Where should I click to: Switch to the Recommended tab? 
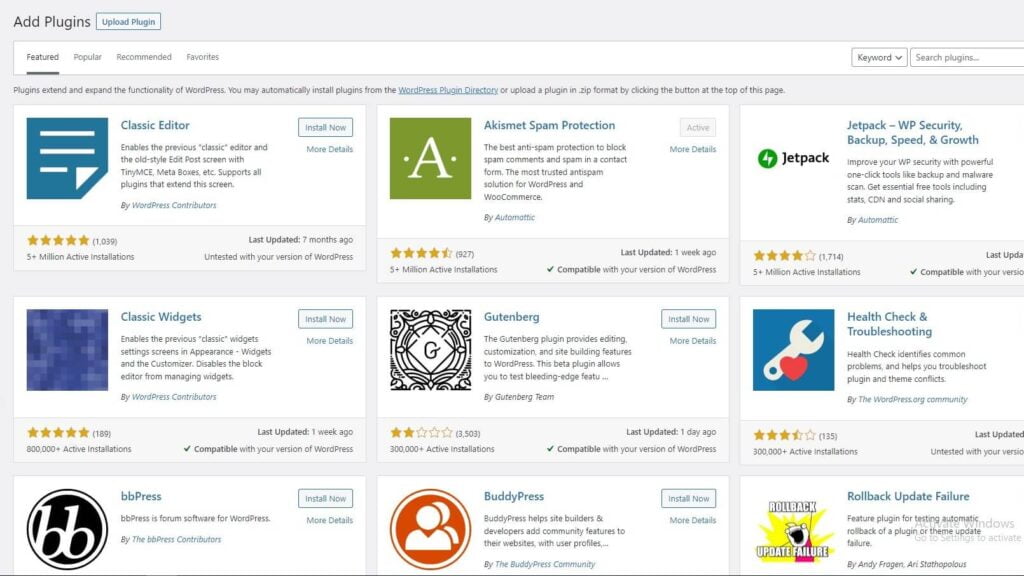(144, 57)
